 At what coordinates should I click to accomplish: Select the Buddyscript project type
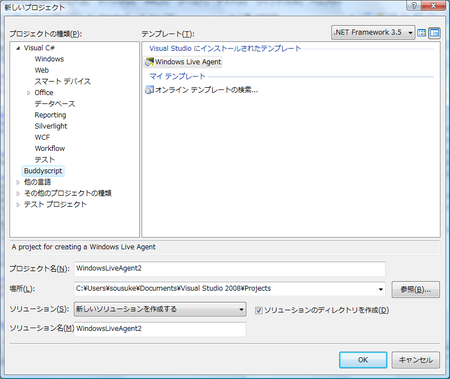pos(43,171)
